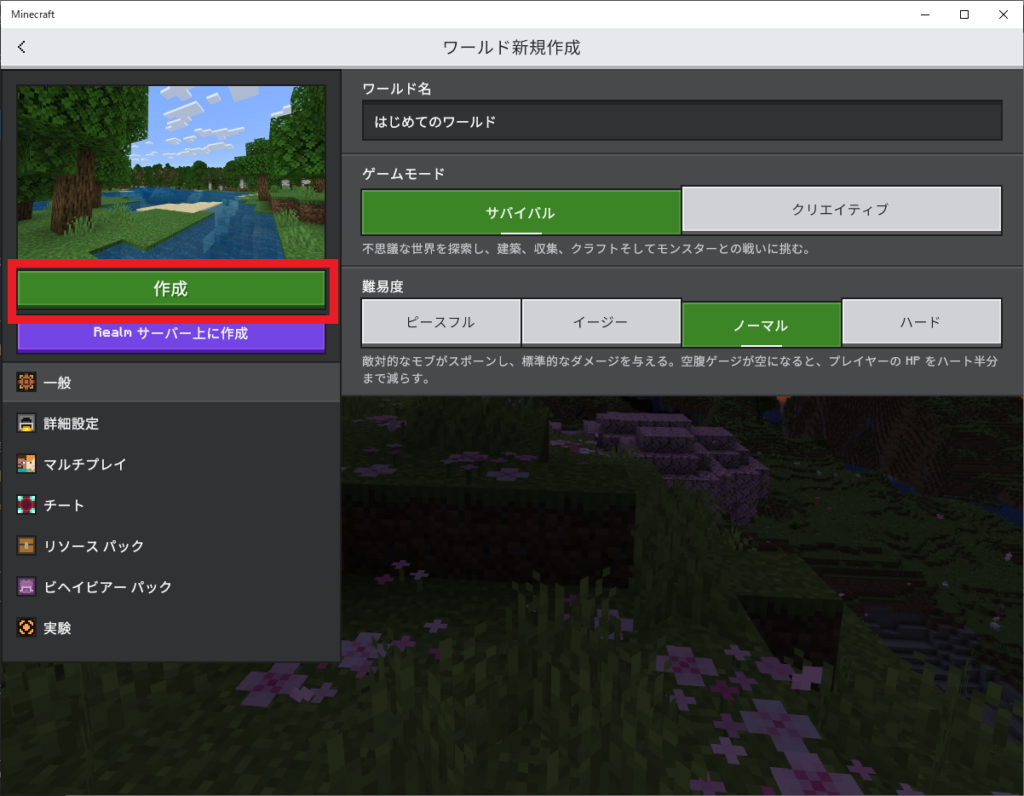
Task: Click the マルチプレイ character icon
Action: (x=26, y=464)
